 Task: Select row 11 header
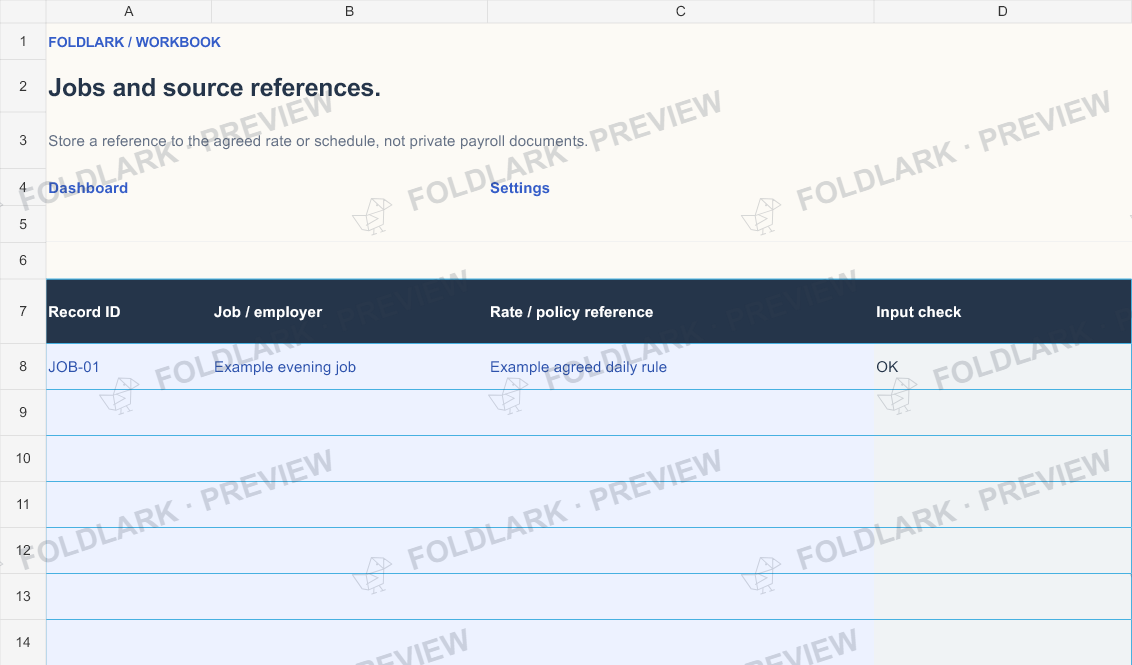[x=23, y=504]
